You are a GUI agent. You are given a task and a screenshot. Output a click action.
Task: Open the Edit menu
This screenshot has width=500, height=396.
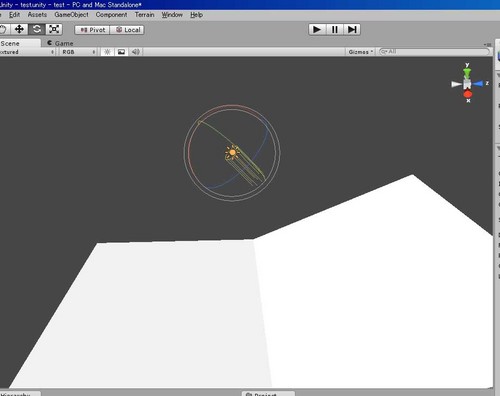click(x=14, y=15)
